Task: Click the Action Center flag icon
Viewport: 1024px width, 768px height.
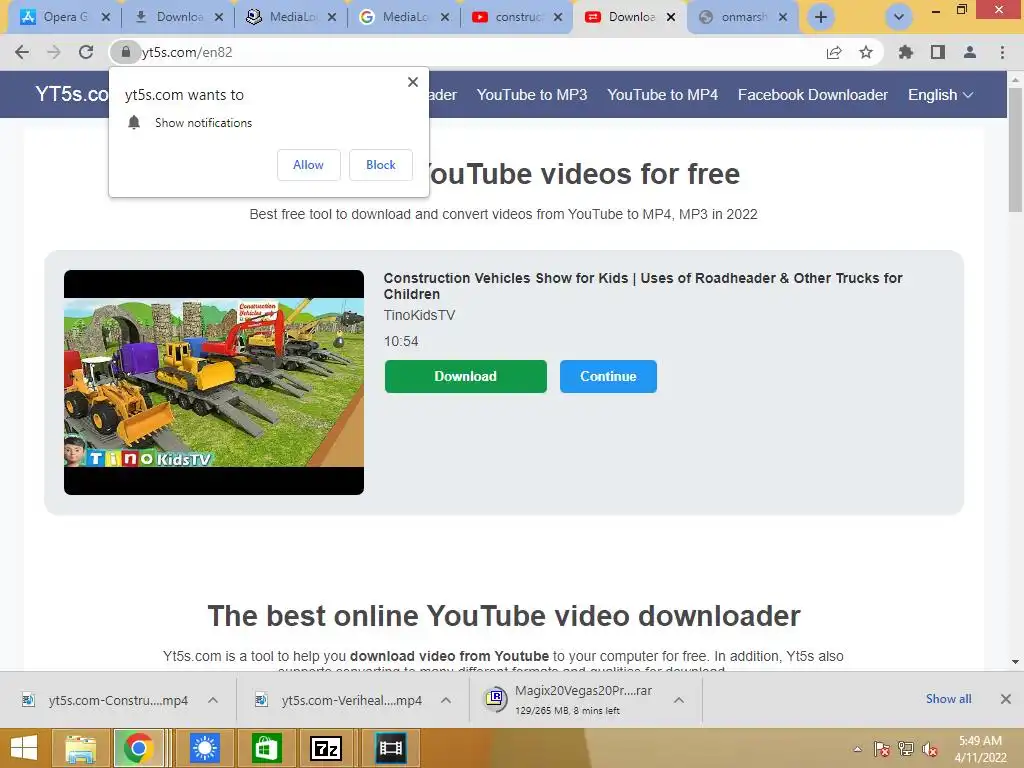Action: (x=882, y=749)
